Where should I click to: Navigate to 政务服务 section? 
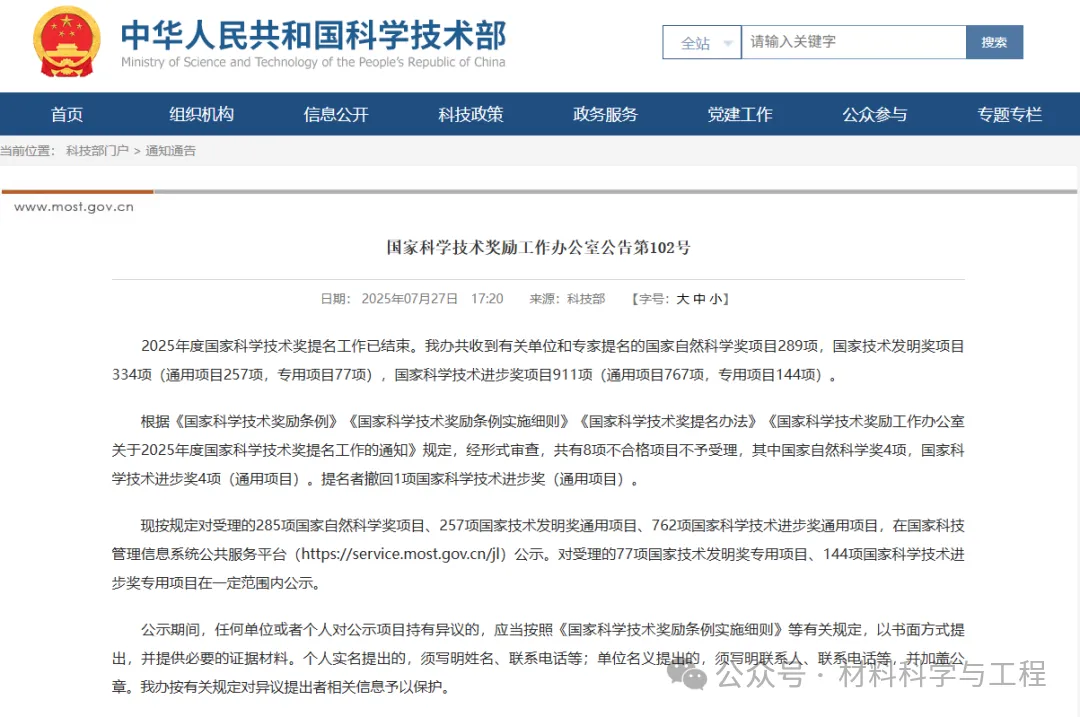click(605, 114)
